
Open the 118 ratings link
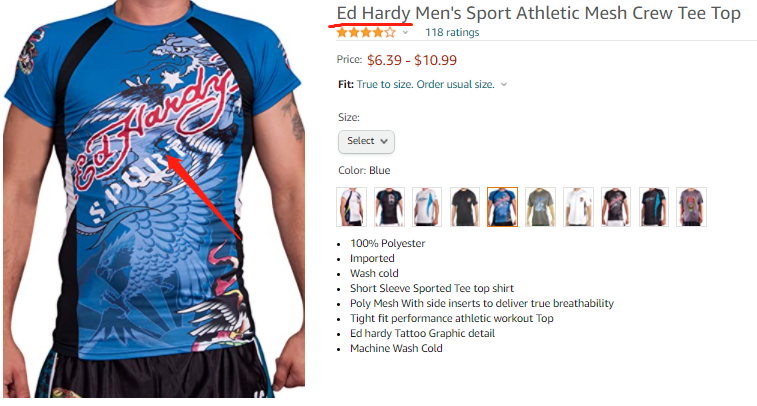point(452,32)
